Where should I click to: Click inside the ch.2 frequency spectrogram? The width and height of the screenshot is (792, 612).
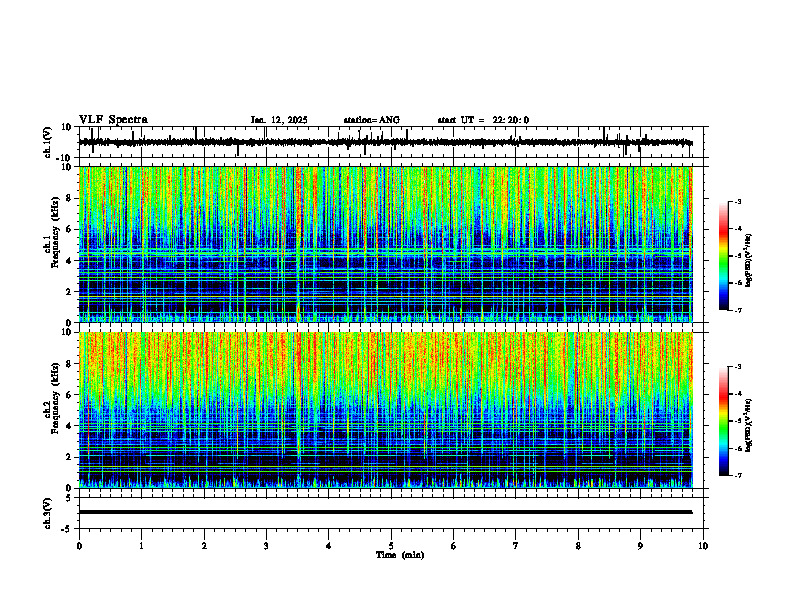pyautogui.click(x=385, y=410)
